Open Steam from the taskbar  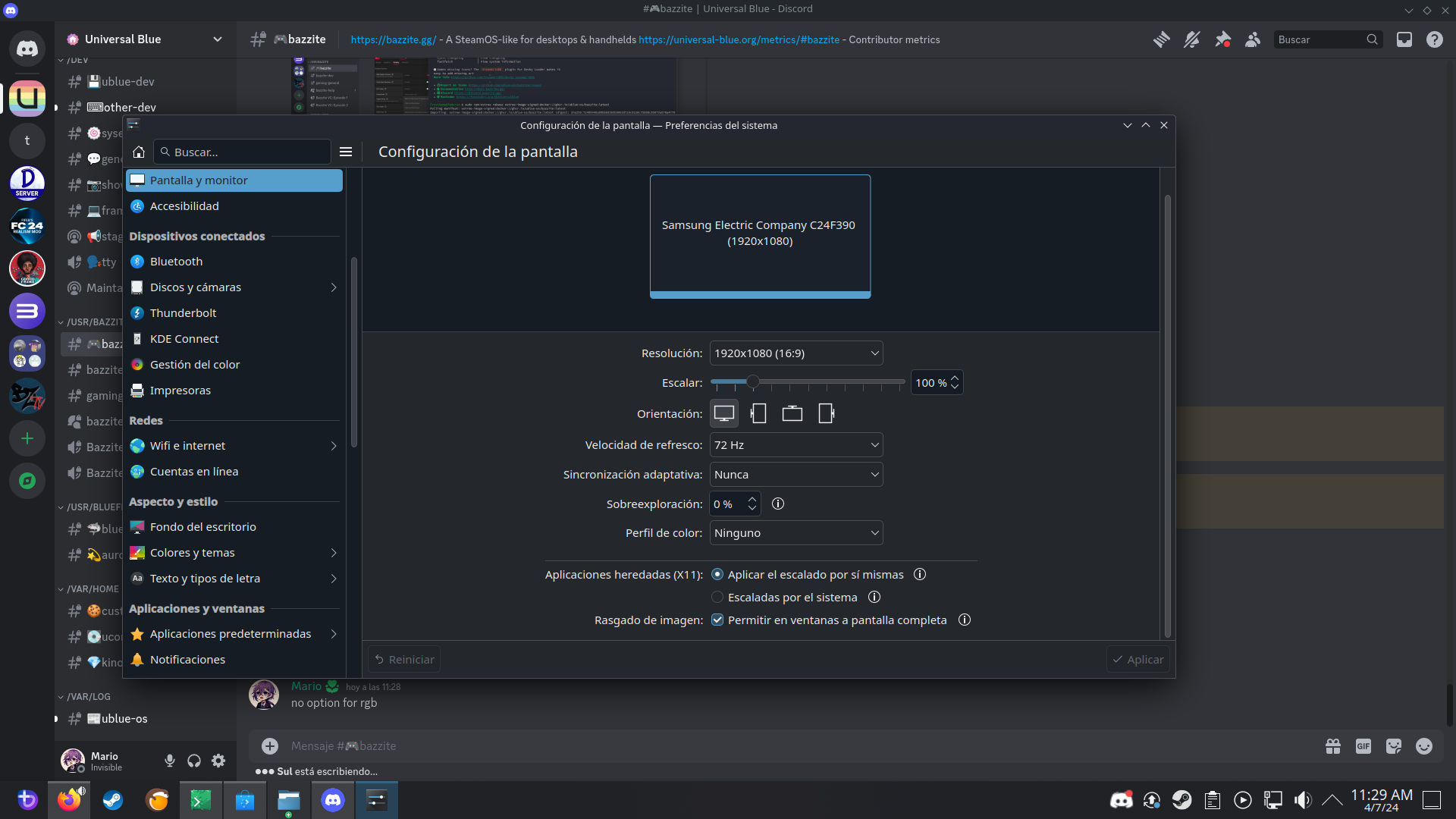point(113,800)
